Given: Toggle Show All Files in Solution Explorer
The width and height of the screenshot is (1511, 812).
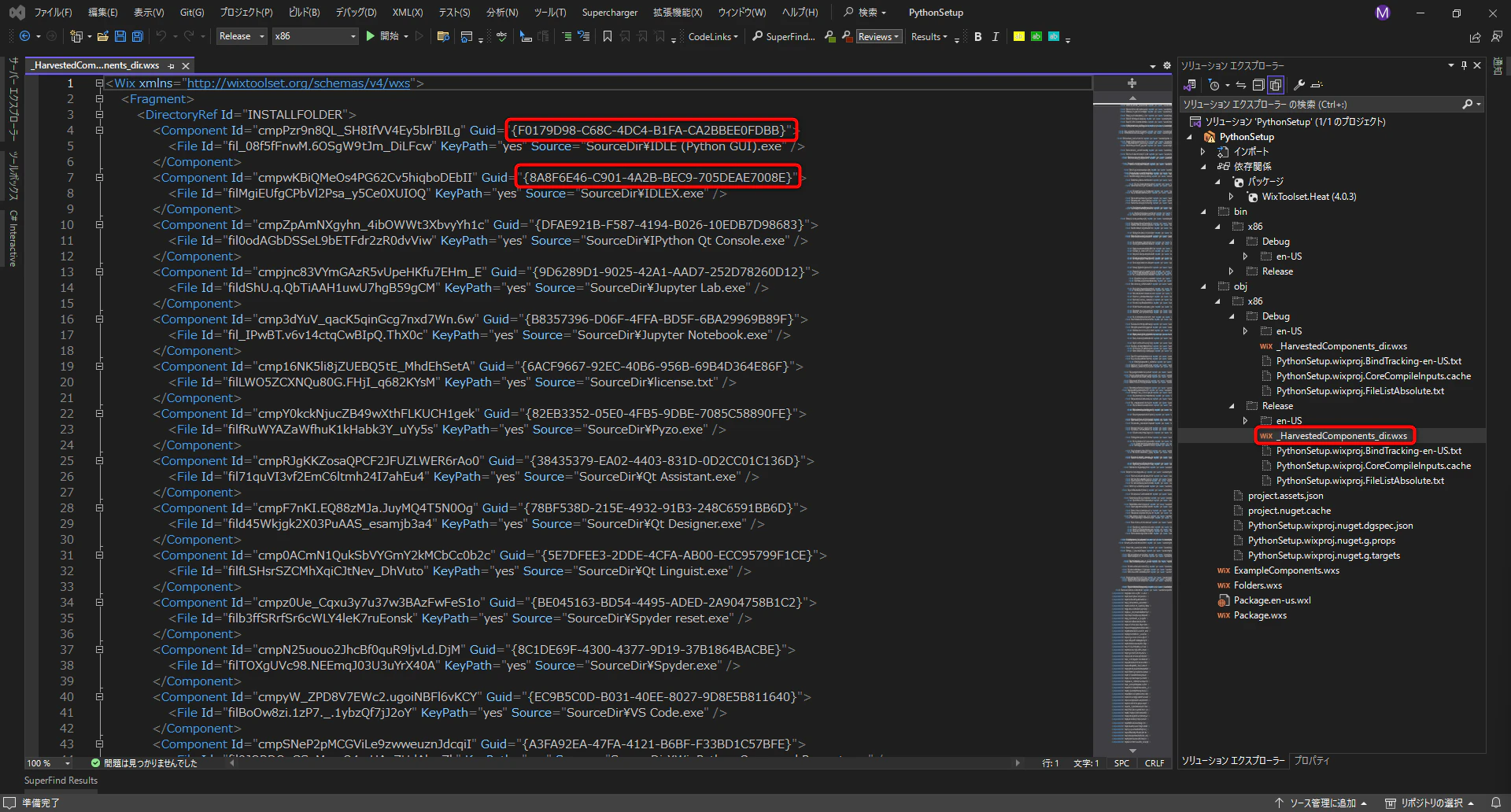Looking at the screenshot, I should 1276,85.
